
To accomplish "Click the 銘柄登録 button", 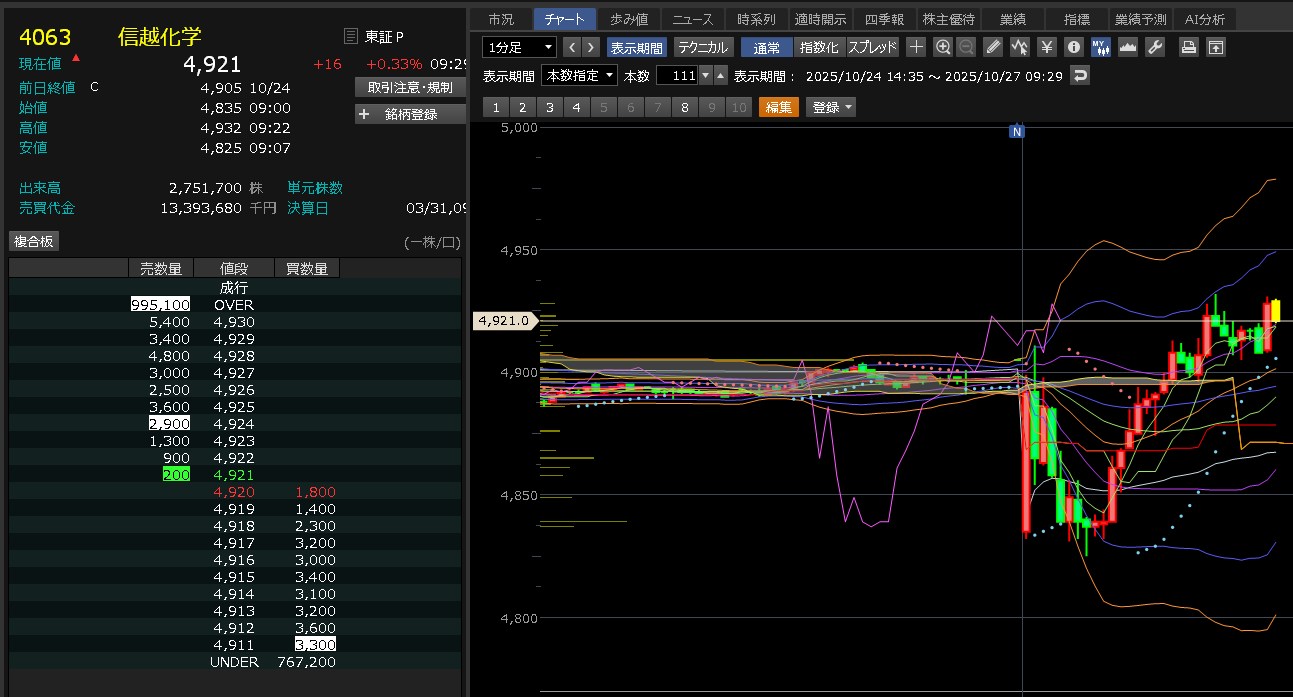I will [x=410, y=114].
